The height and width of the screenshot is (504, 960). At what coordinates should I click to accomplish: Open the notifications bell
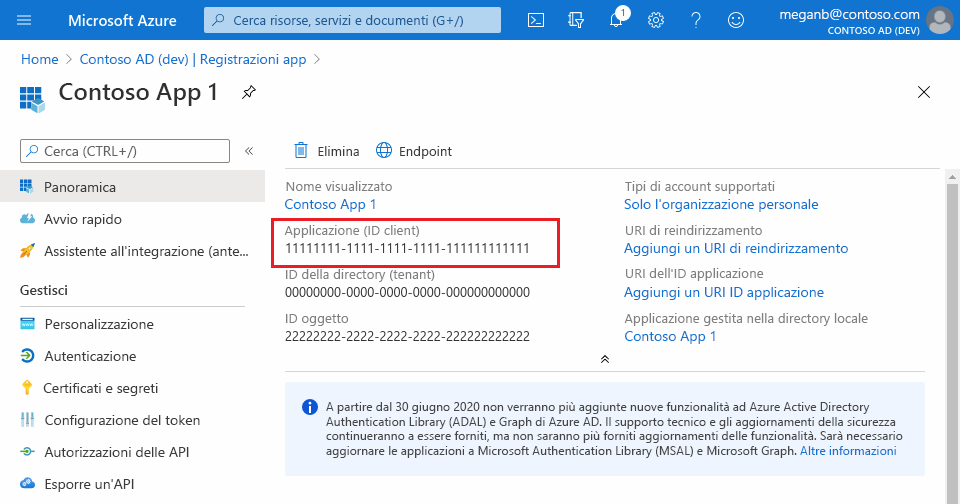(617, 19)
